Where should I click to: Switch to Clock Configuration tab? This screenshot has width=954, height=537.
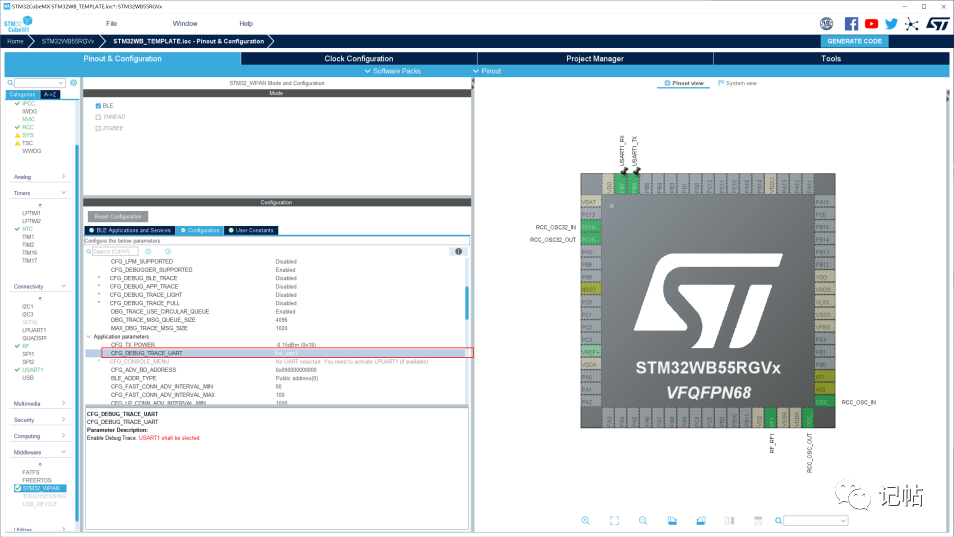(x=358, y=58)
